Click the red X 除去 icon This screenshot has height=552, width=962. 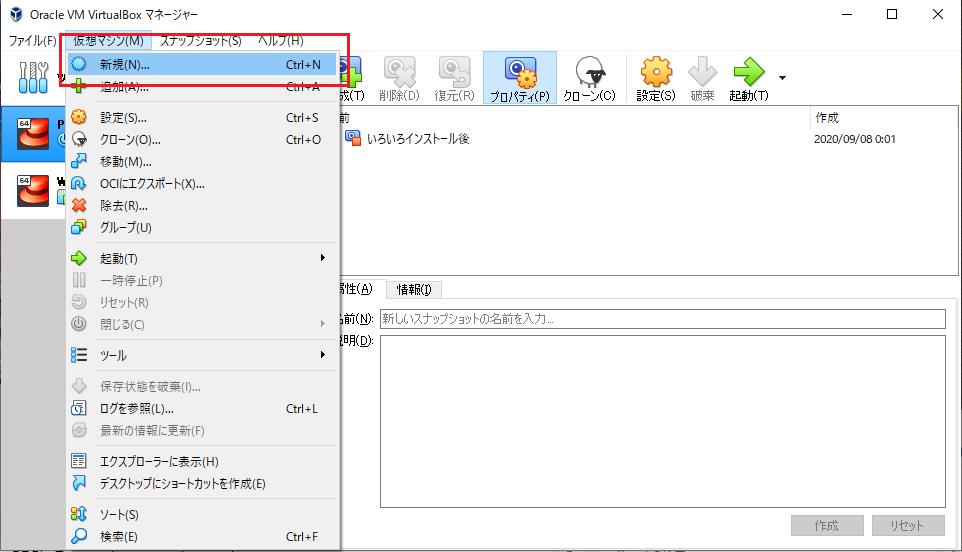click(79, 205)
